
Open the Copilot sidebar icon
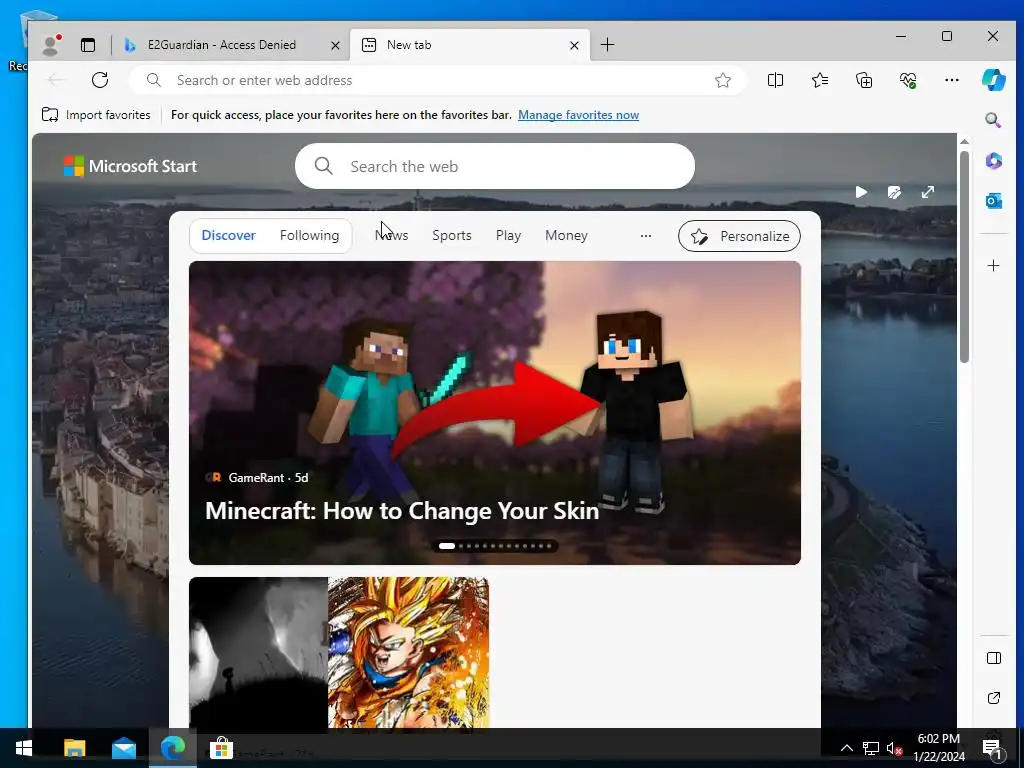click(x=993, y=80)
